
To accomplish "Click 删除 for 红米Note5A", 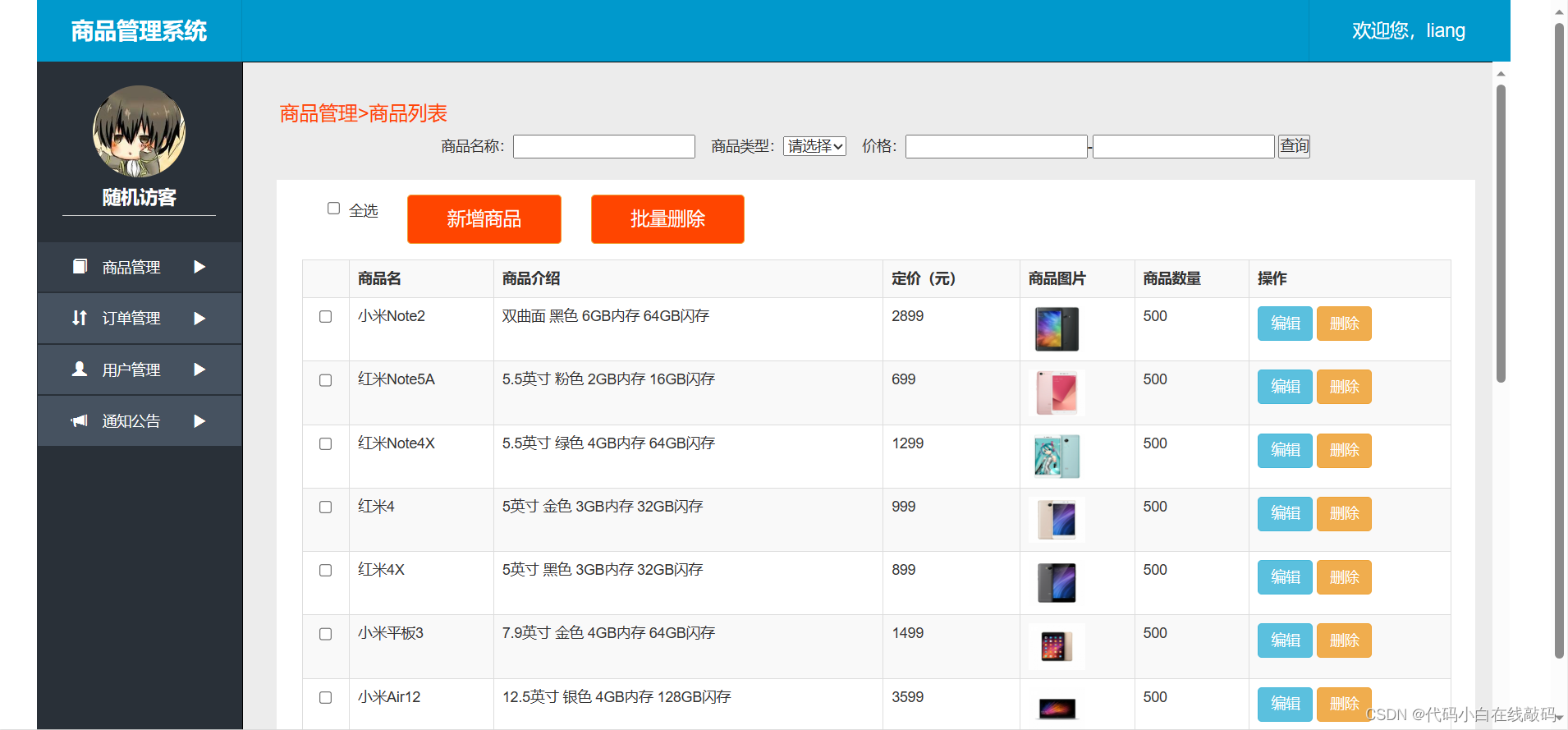I will 1344,387.
